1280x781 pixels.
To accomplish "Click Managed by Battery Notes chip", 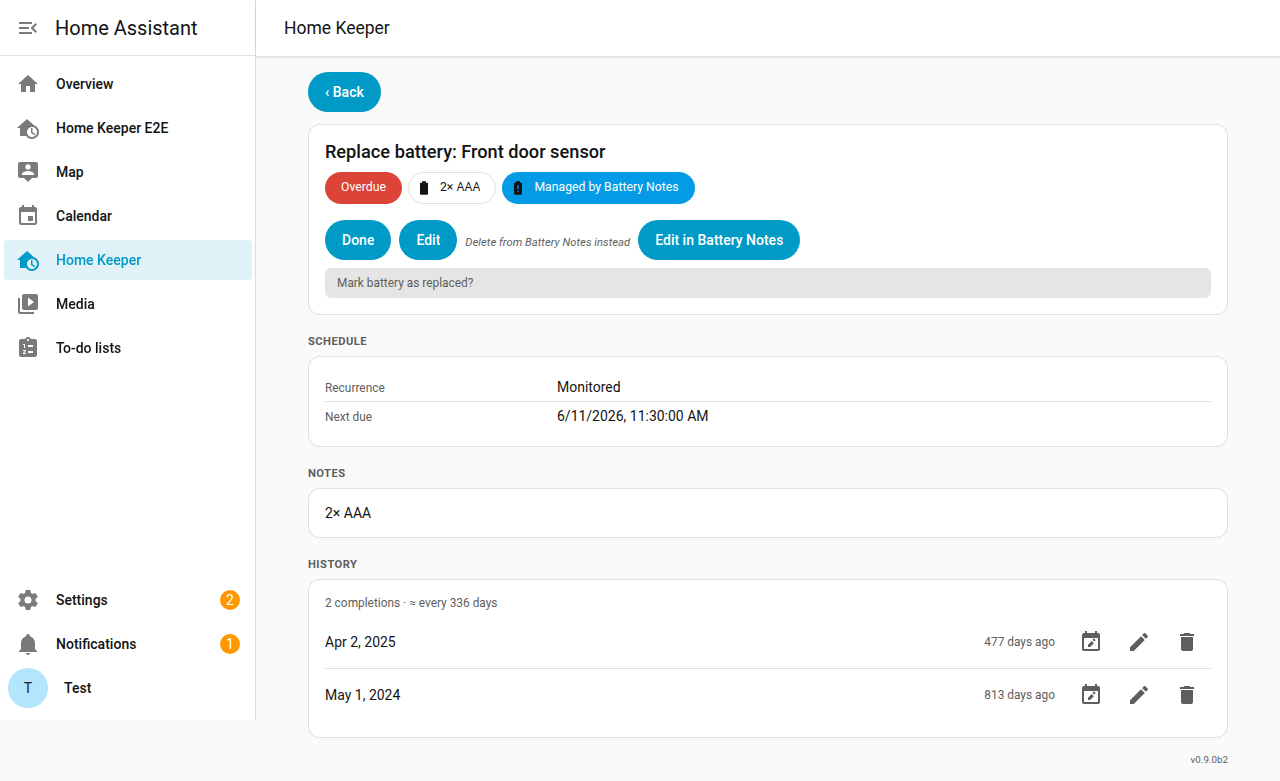I will 598,188.
